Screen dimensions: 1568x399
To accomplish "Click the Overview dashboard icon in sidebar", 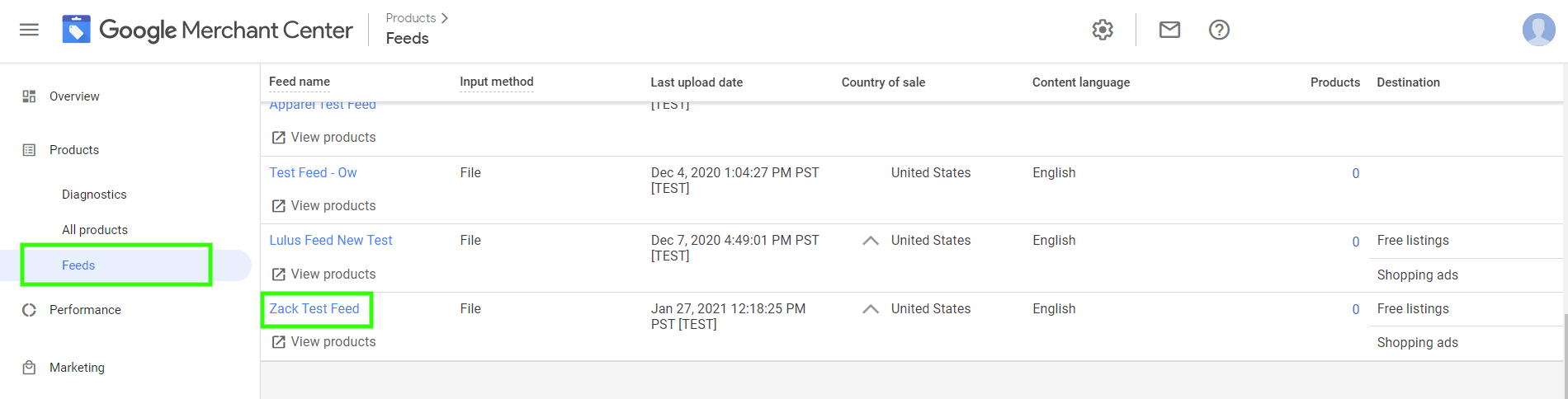I will [x=29, y=96].
